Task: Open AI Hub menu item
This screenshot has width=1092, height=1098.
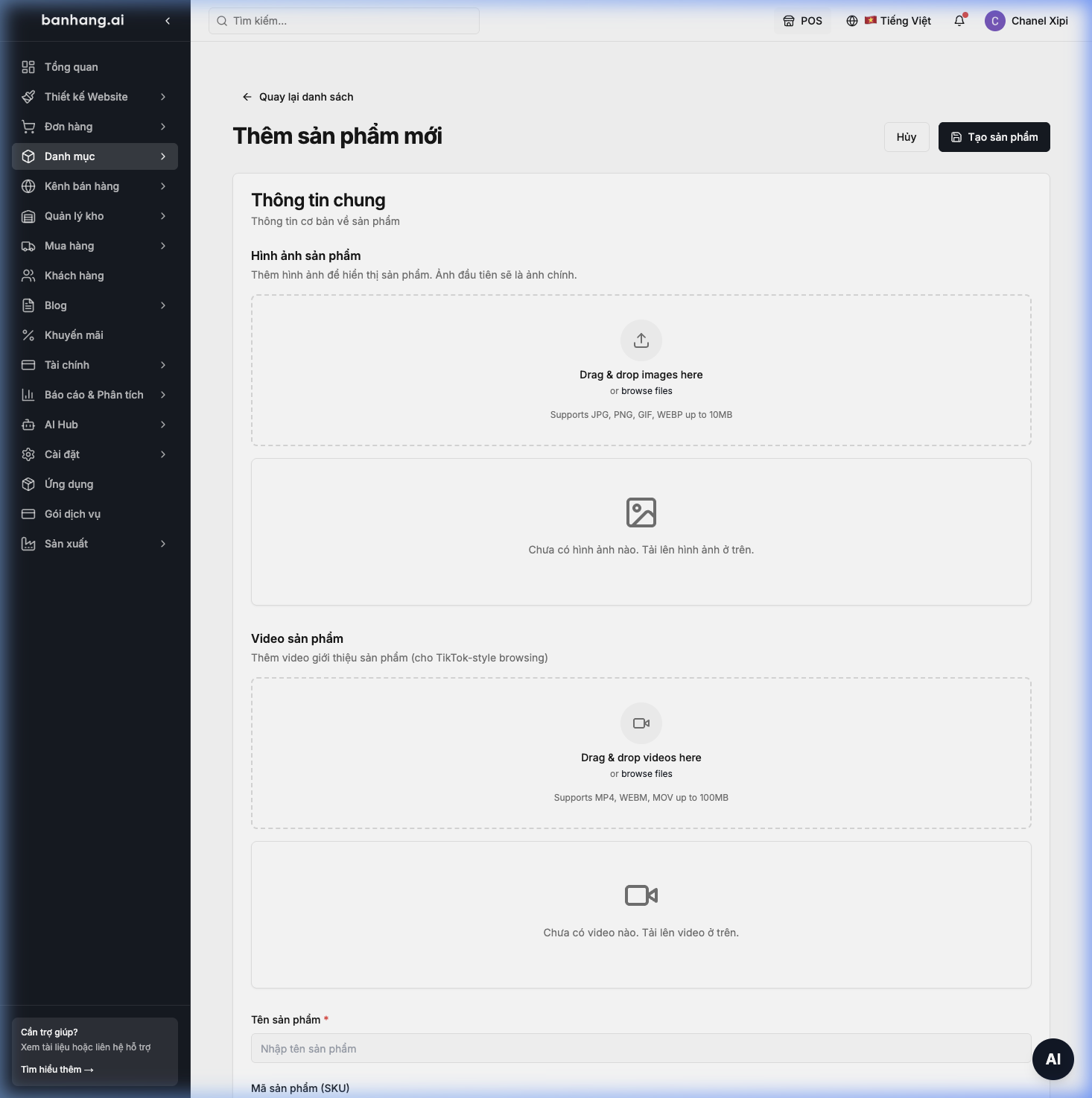Action: 95,425
